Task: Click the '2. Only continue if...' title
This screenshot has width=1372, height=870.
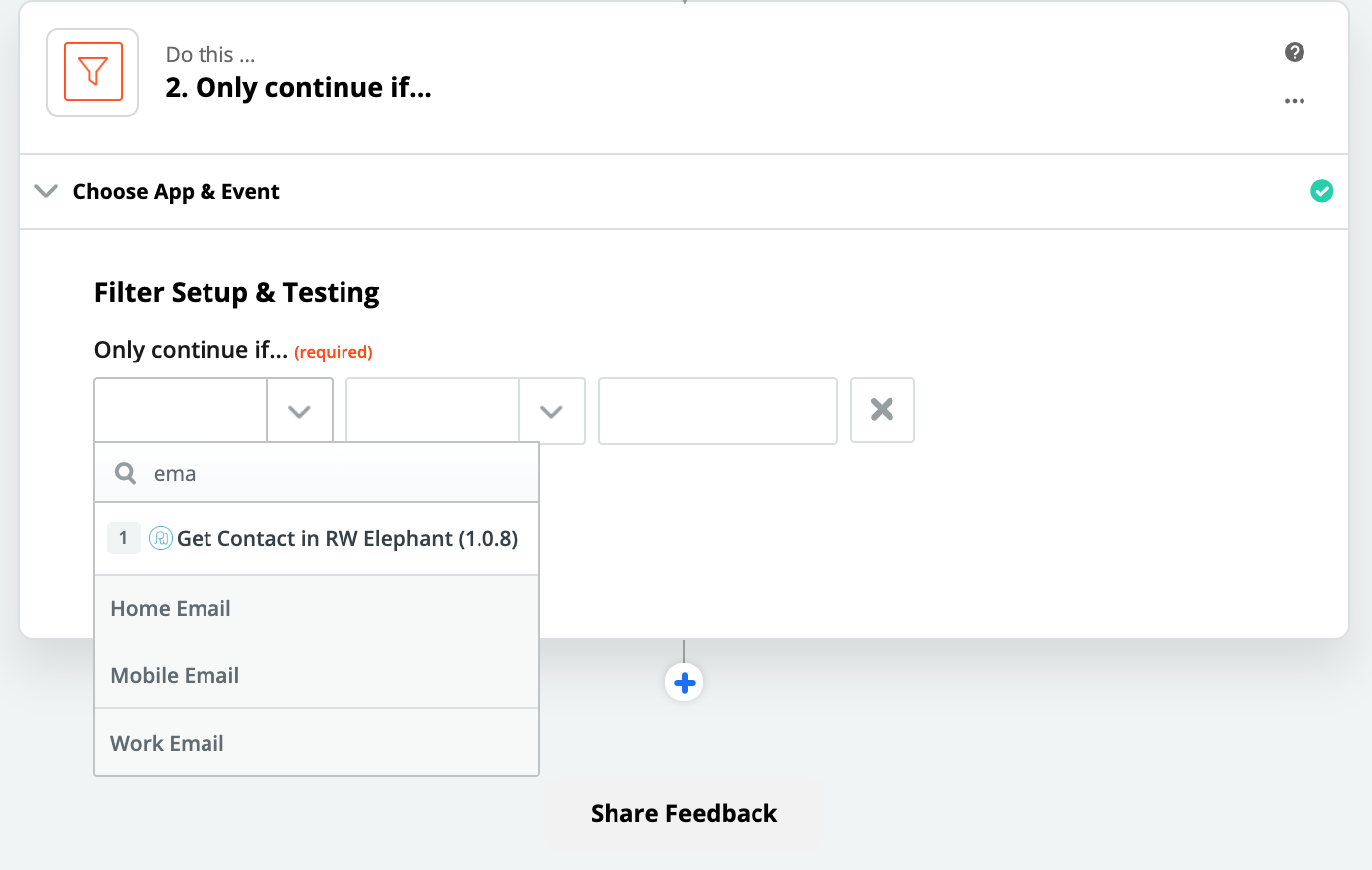Action: 298,88
